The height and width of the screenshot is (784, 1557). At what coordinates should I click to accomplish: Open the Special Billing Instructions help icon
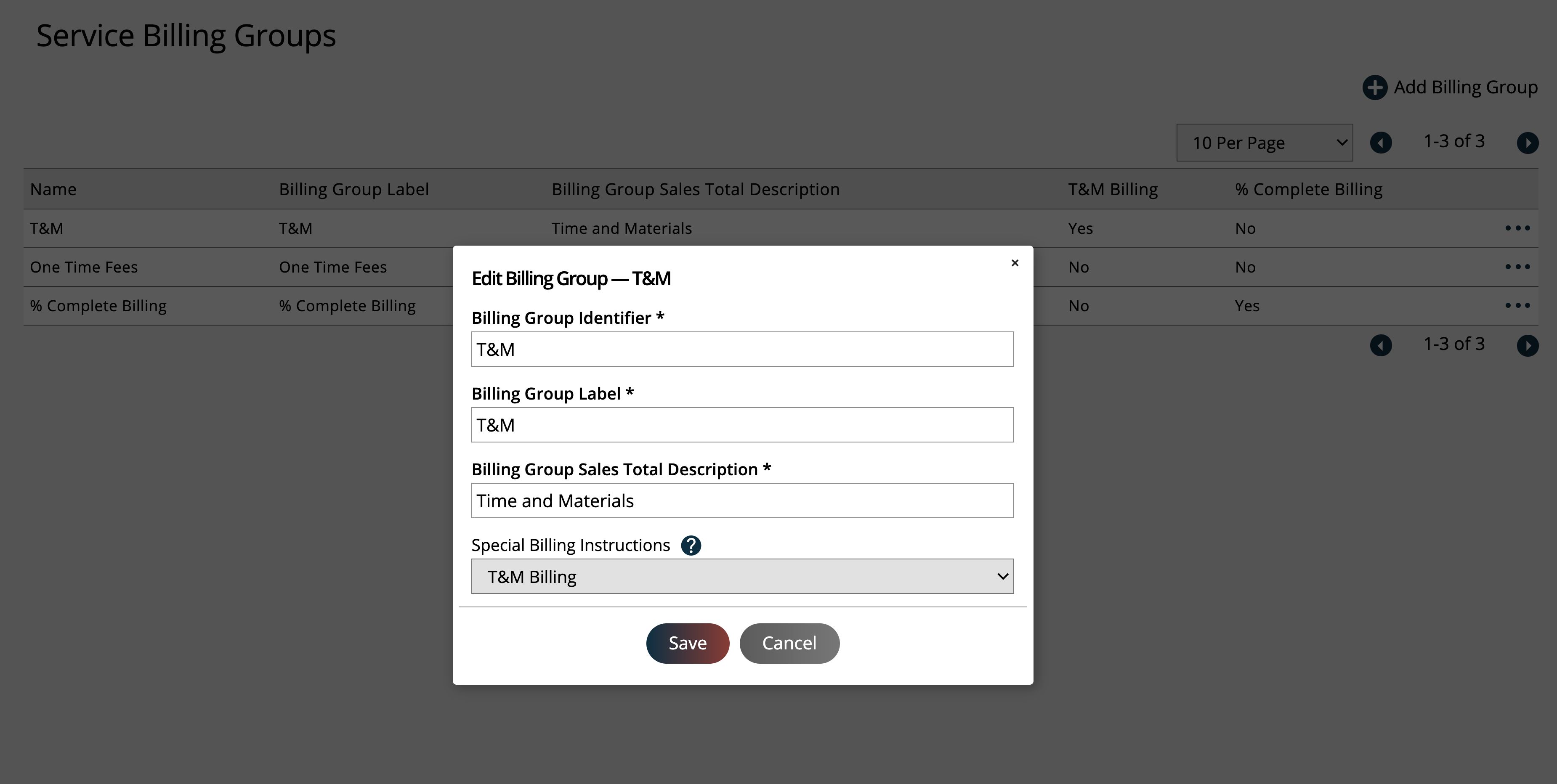coord(691,546)
